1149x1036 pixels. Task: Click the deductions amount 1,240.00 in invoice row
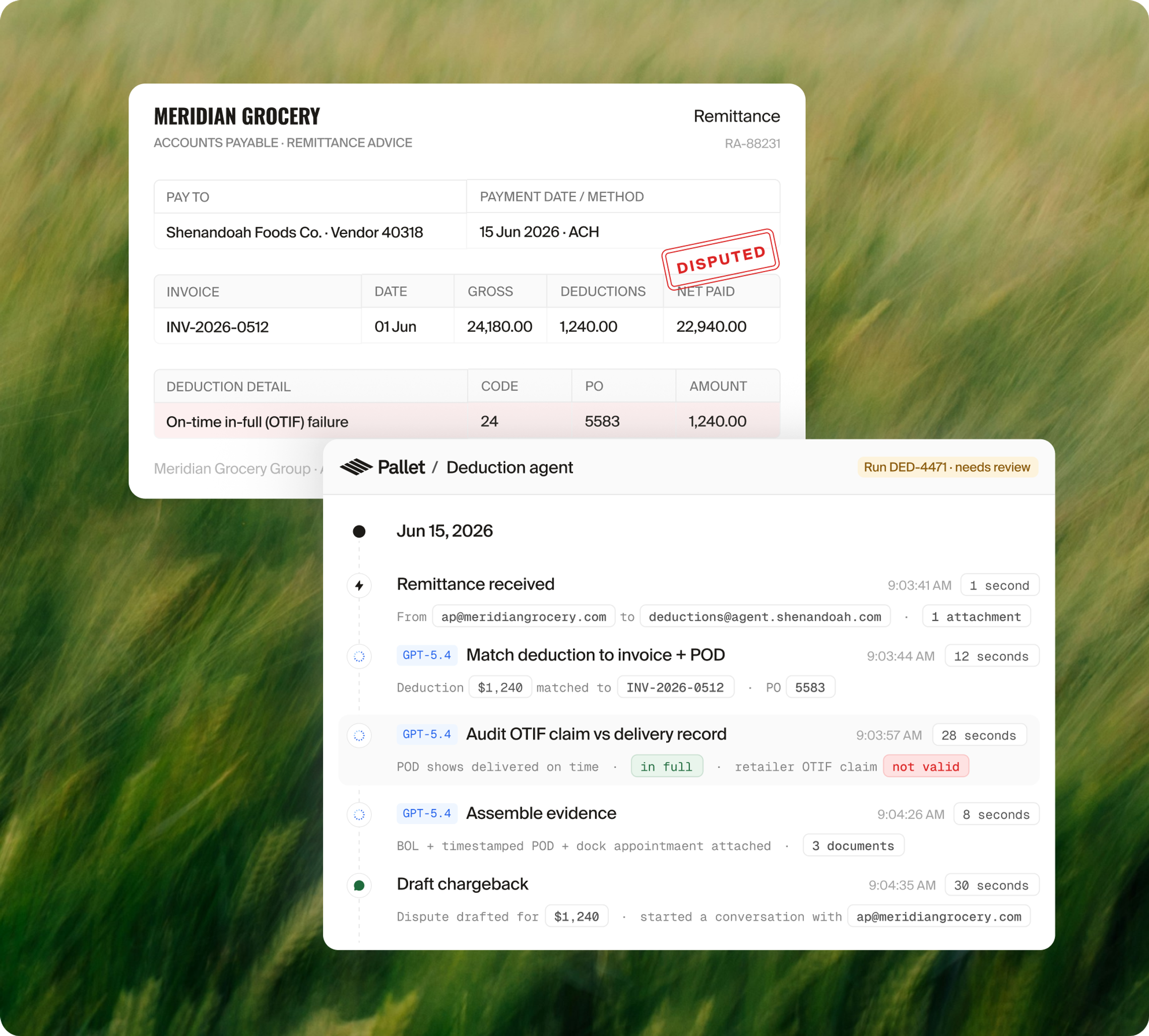click(x=588, y=327)
